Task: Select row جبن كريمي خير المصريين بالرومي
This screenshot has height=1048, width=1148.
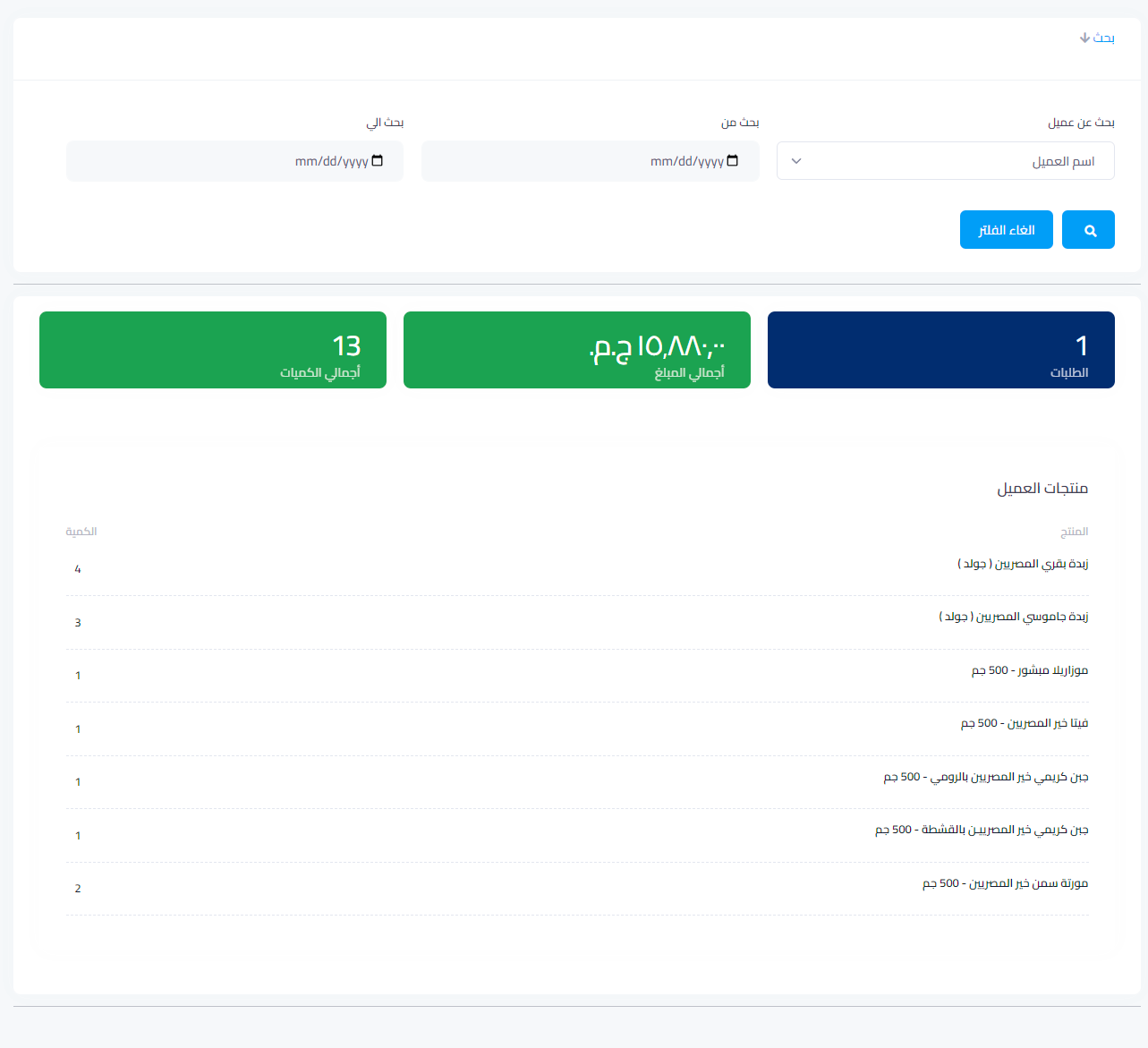Action: 577,782
